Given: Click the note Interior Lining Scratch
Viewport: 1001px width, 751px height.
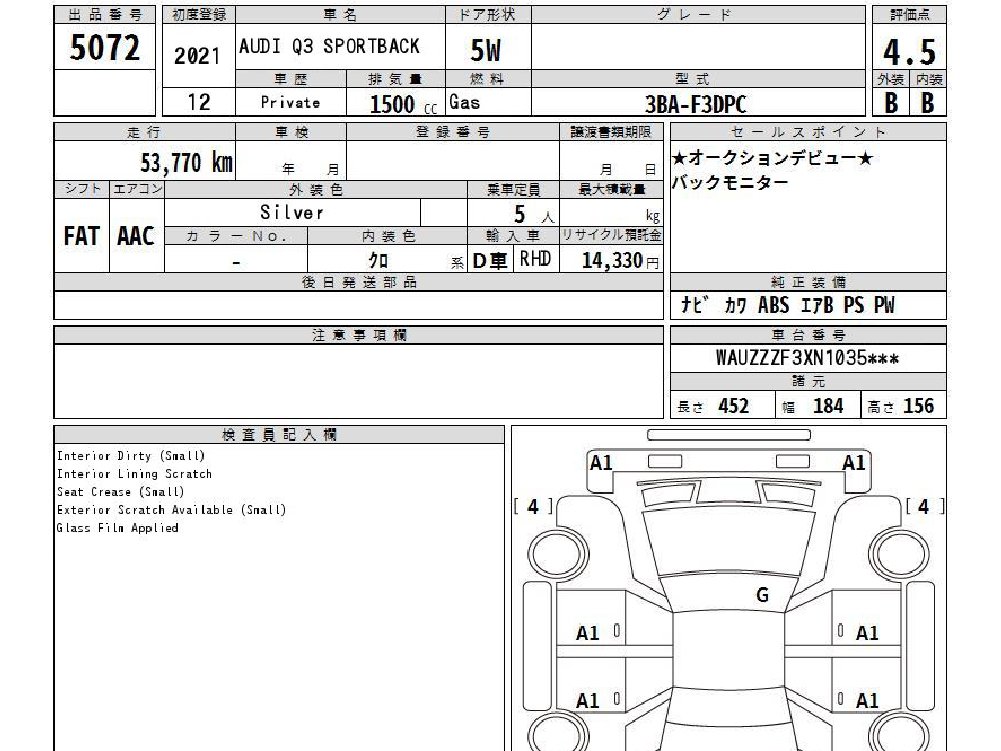Looking at the screenshot, I should pos(134,474).
